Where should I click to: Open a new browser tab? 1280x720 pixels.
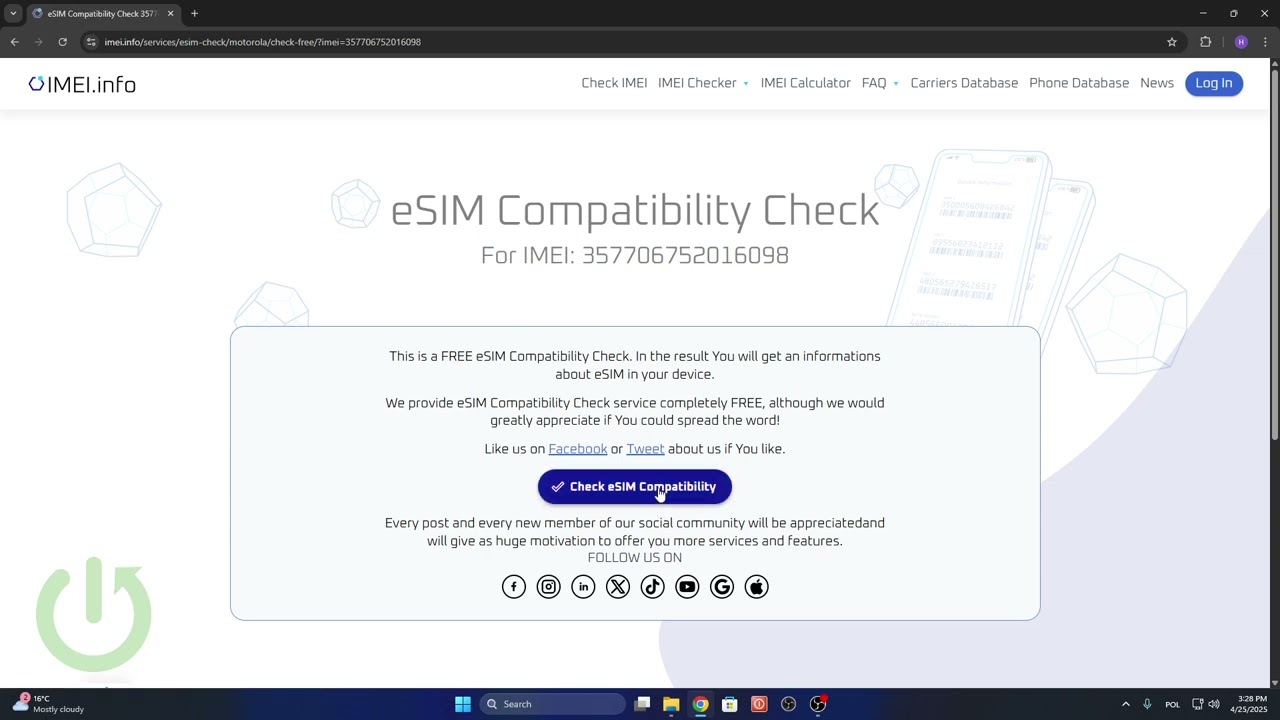194,13
